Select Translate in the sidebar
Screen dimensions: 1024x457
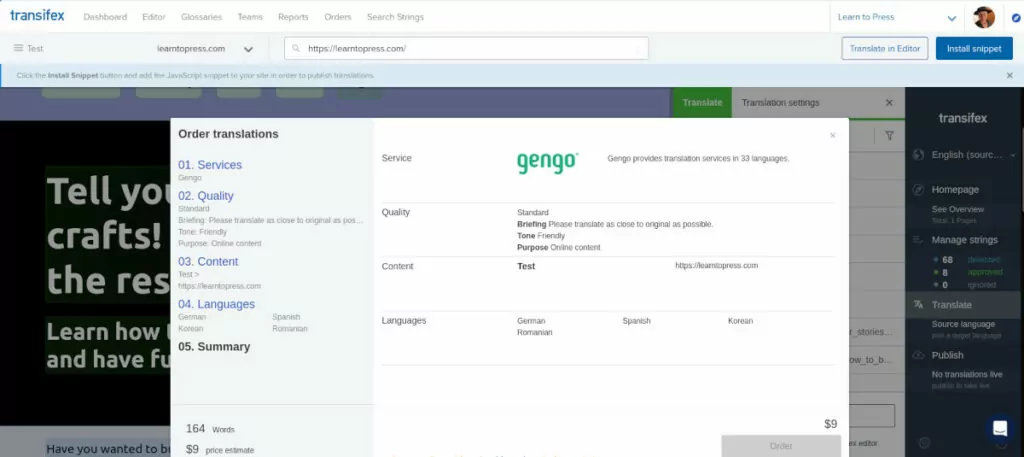(x=952, y=305)
